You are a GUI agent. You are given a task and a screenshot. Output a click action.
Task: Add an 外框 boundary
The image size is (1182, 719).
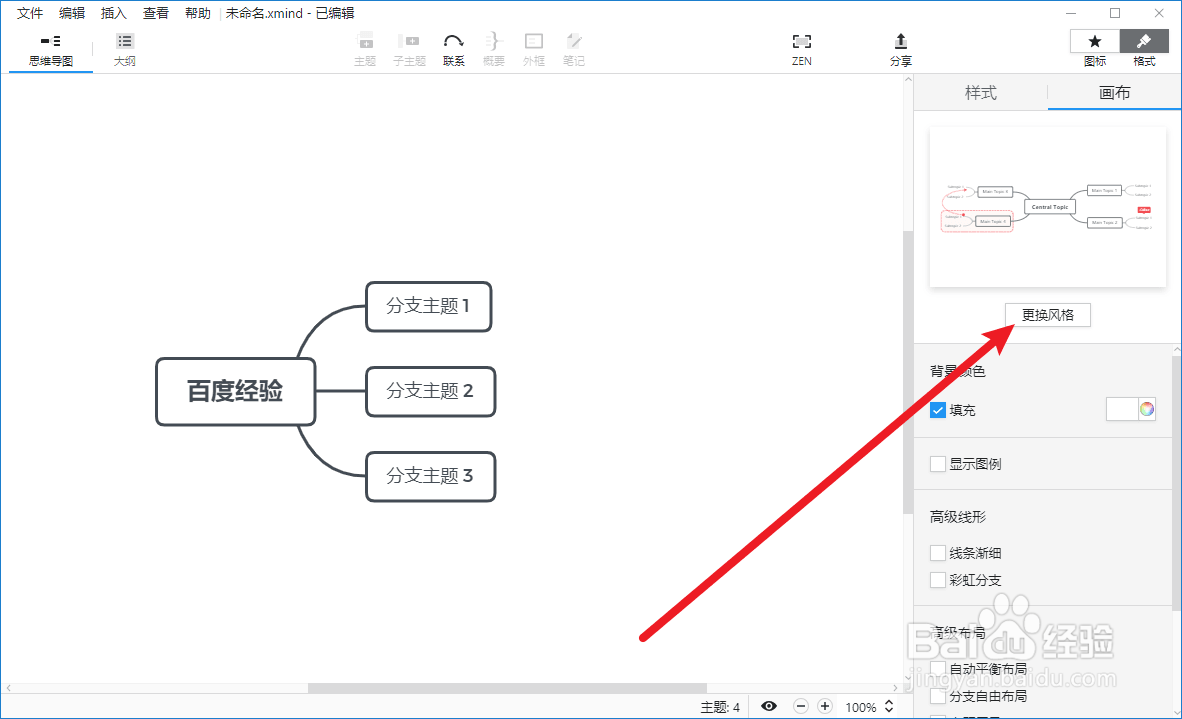coord(534,50)
